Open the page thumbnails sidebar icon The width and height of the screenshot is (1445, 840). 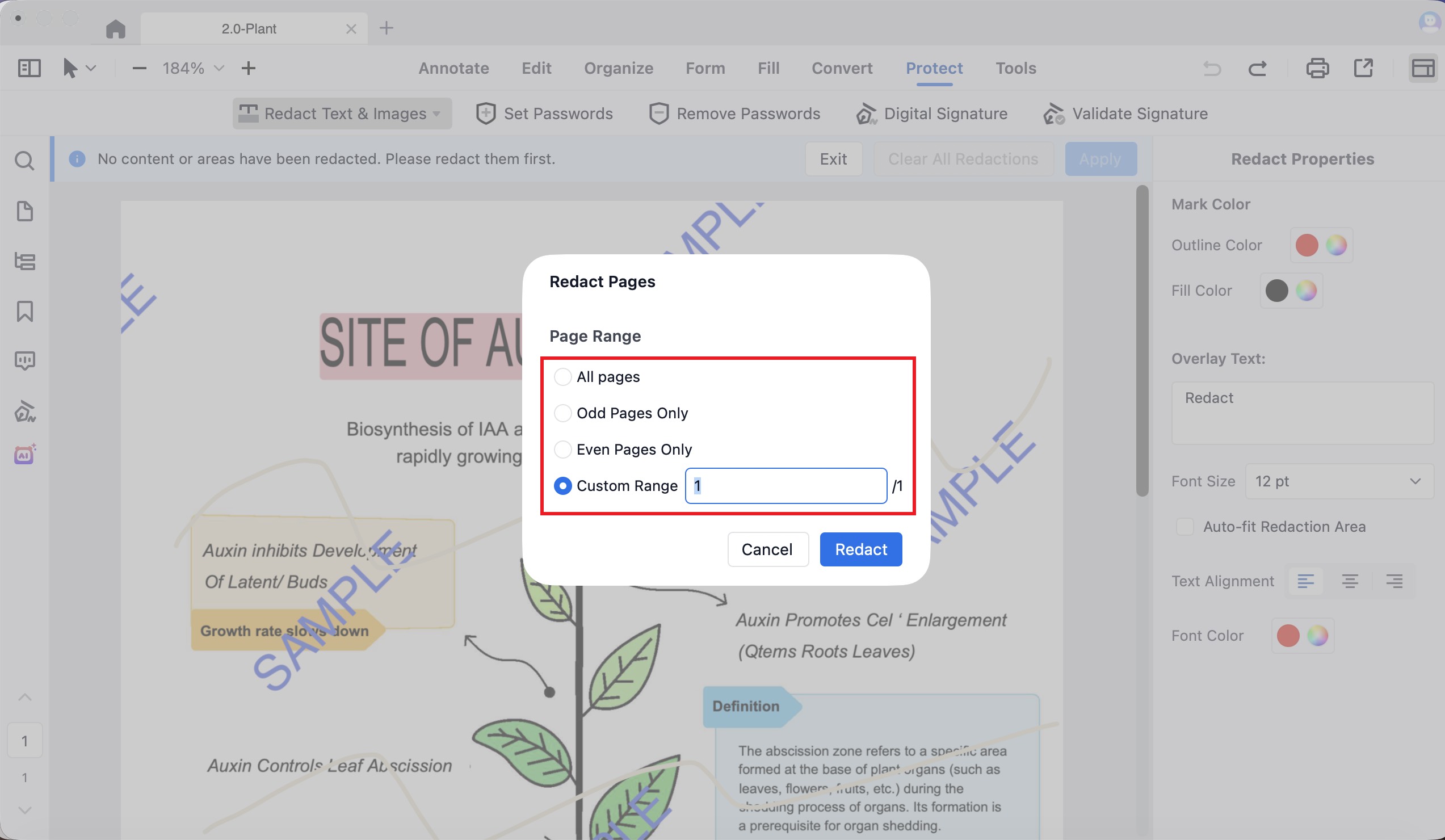[x=24, y=211]
